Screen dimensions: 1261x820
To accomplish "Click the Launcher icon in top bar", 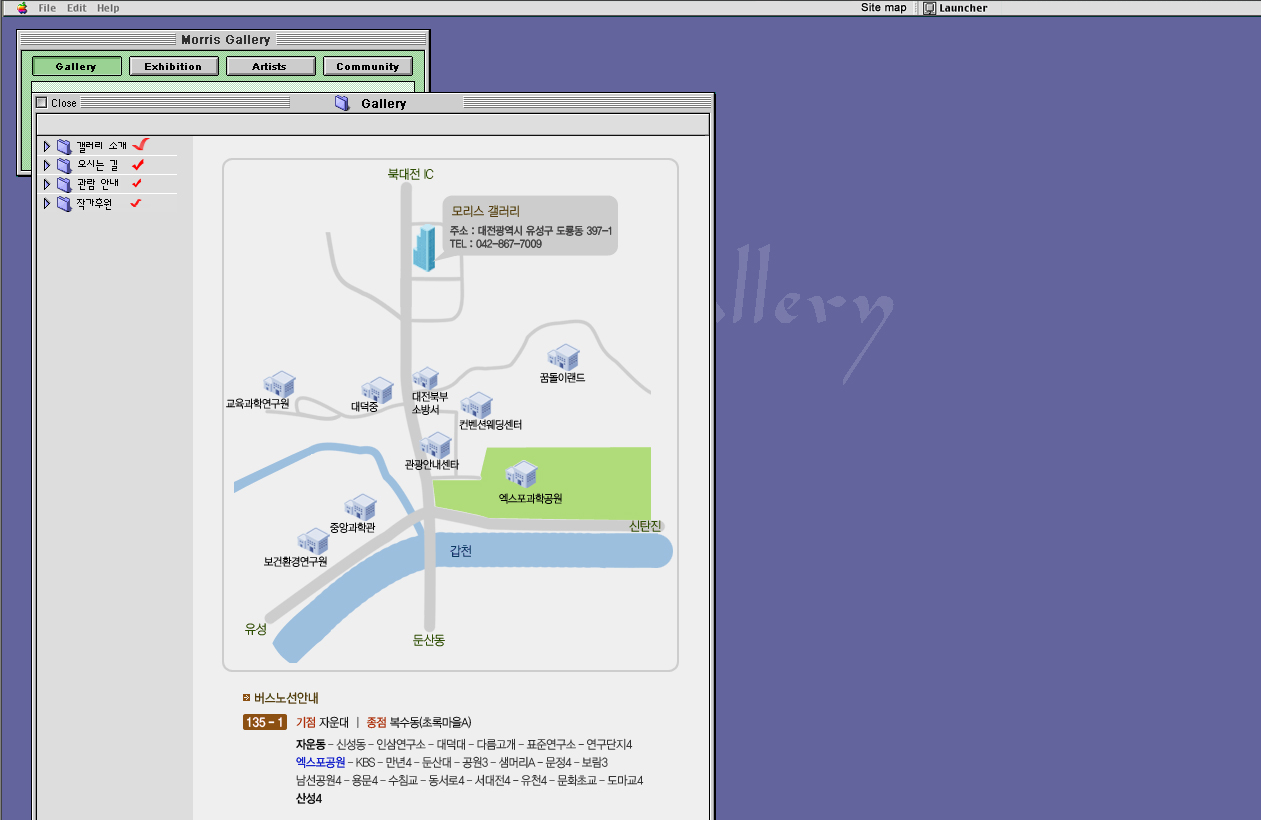I will (x=929, y=8).
